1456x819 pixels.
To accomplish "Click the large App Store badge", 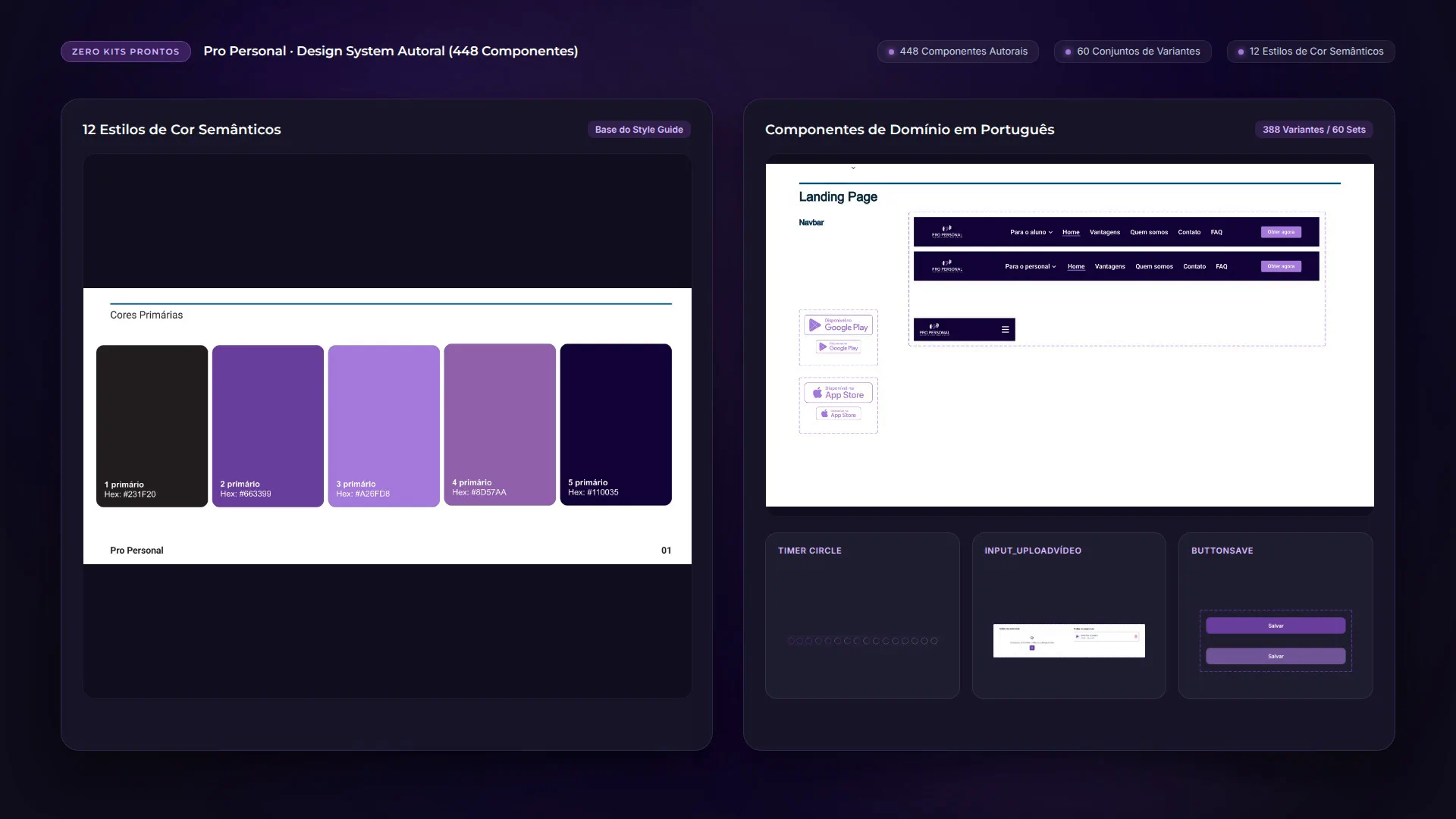I will pyautogui.click(x=839, y=393).
